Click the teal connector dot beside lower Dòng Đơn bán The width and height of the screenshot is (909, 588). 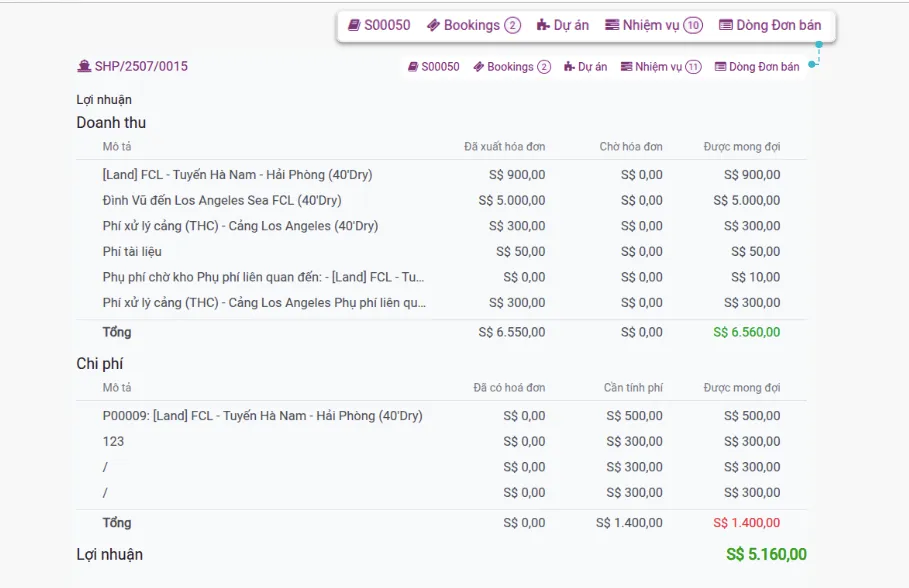[x=812, y=64]
